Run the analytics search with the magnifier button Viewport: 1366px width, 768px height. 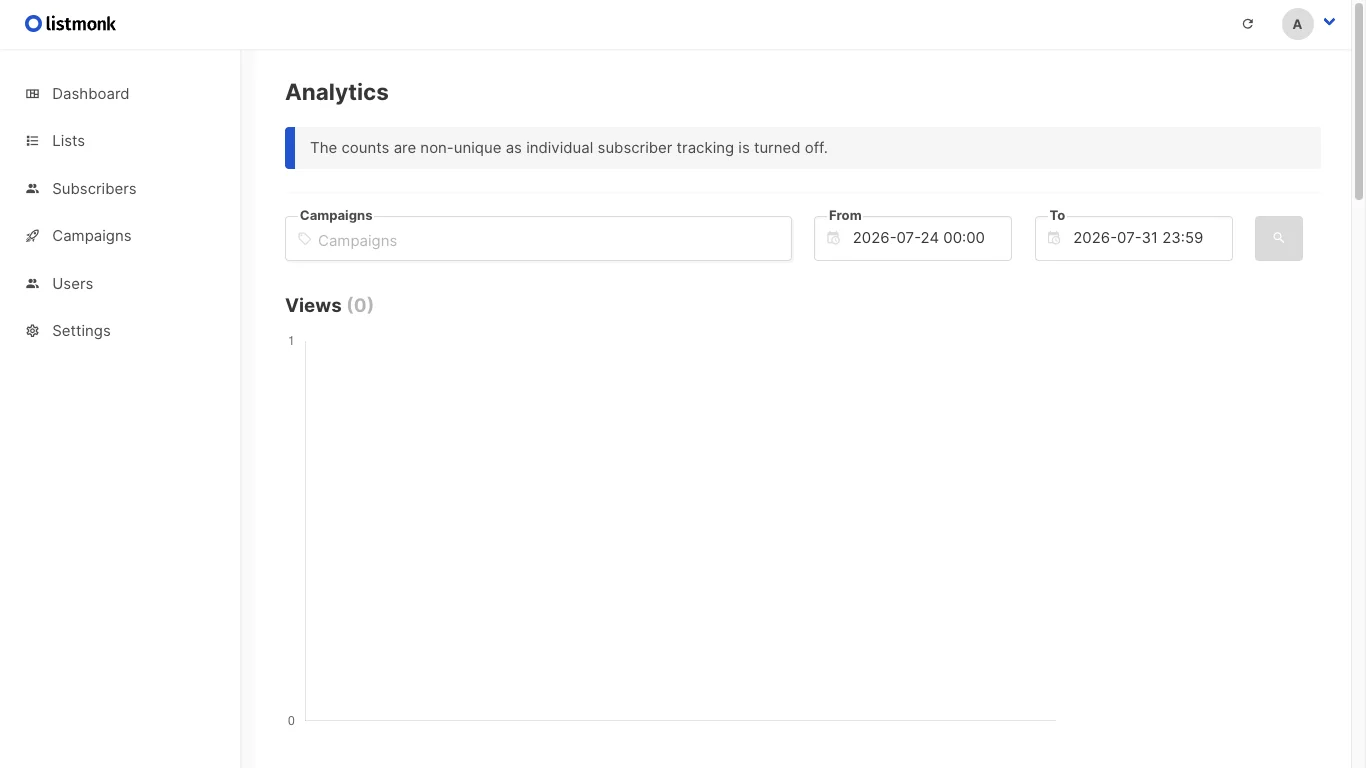click(1278, 238)
